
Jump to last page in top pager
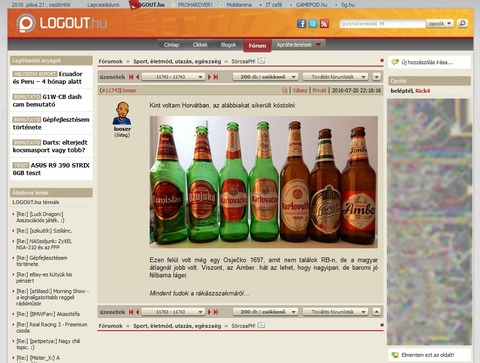coord(216,77)
